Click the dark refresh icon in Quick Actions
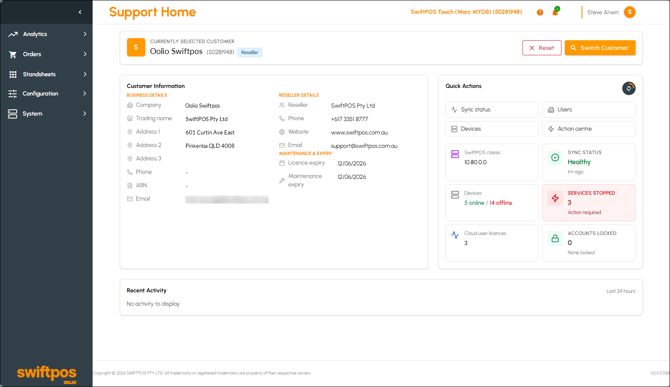 [629, 88]
